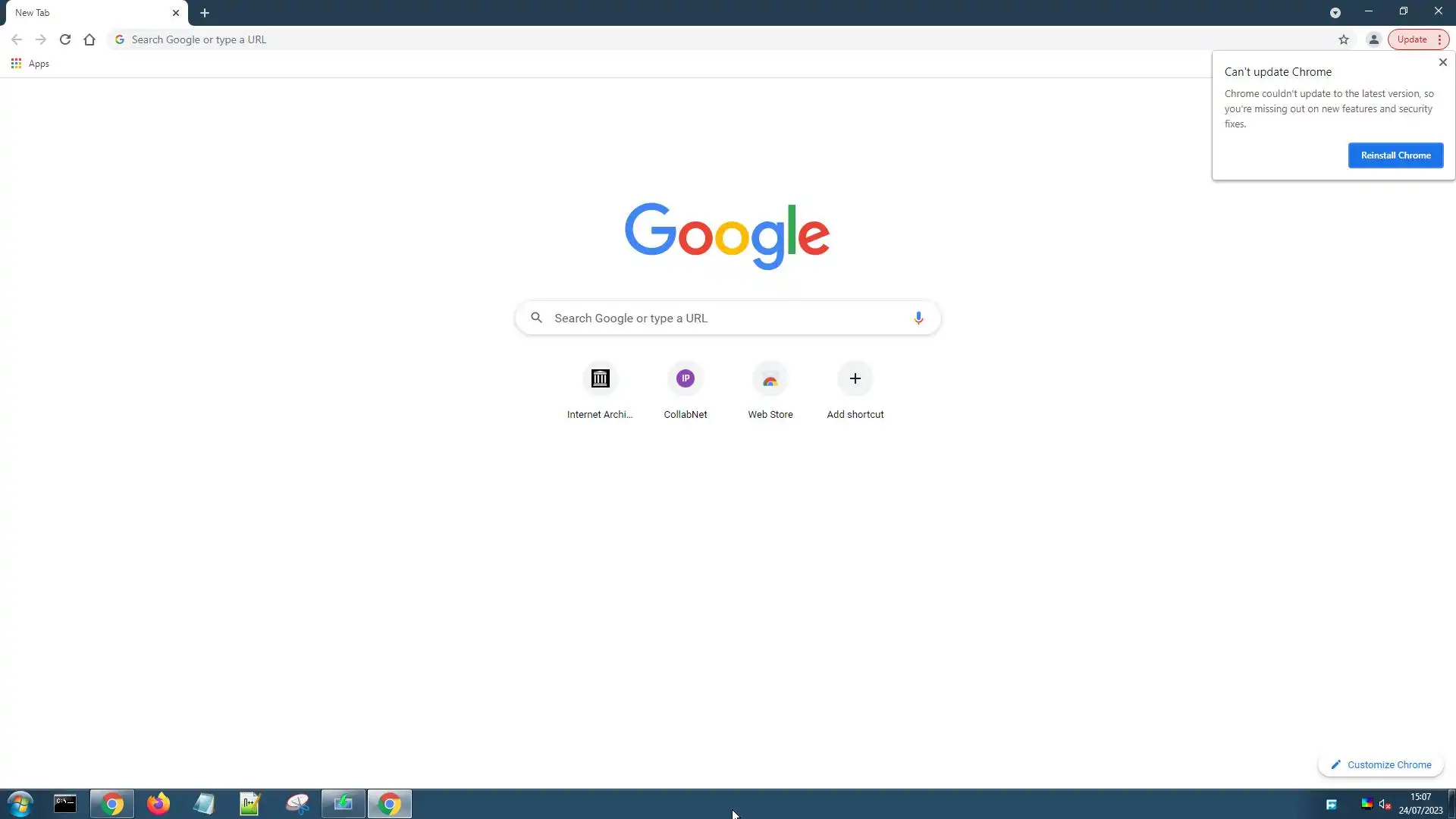Open Firefox from the taskbar
Screen dimensions: 1456x819
point(158,804)
